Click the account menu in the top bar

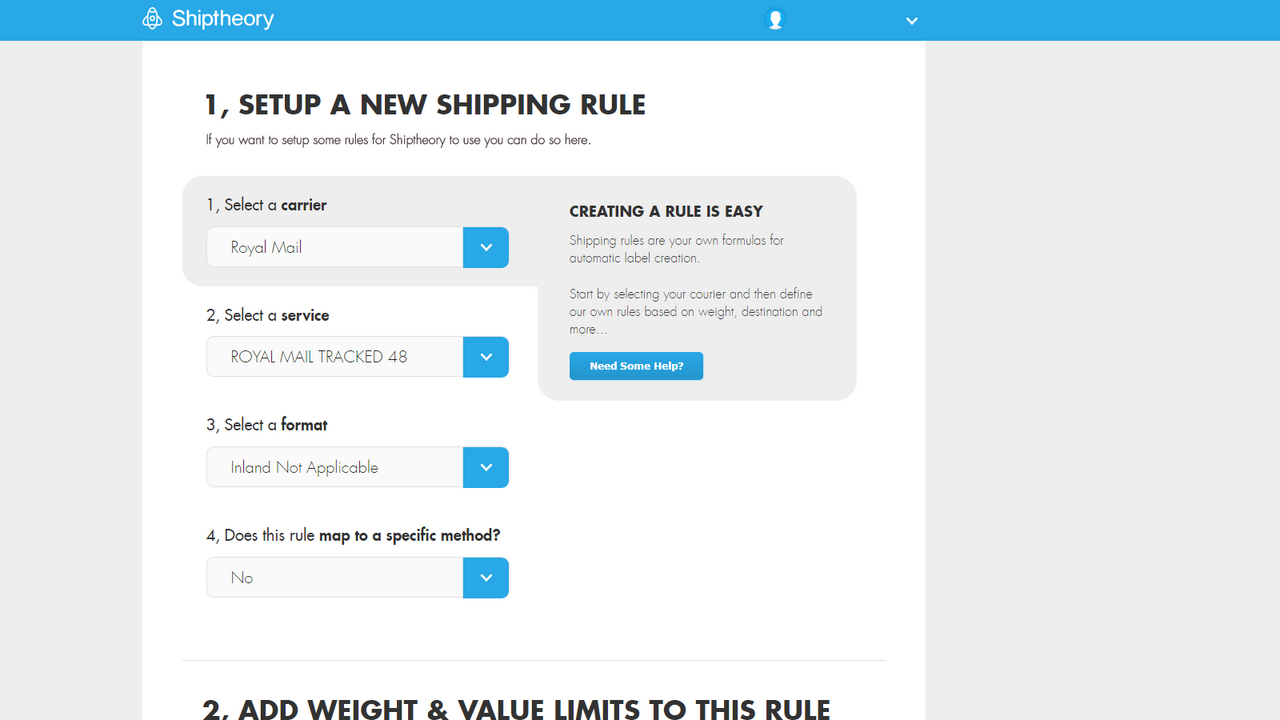point(775,18)
